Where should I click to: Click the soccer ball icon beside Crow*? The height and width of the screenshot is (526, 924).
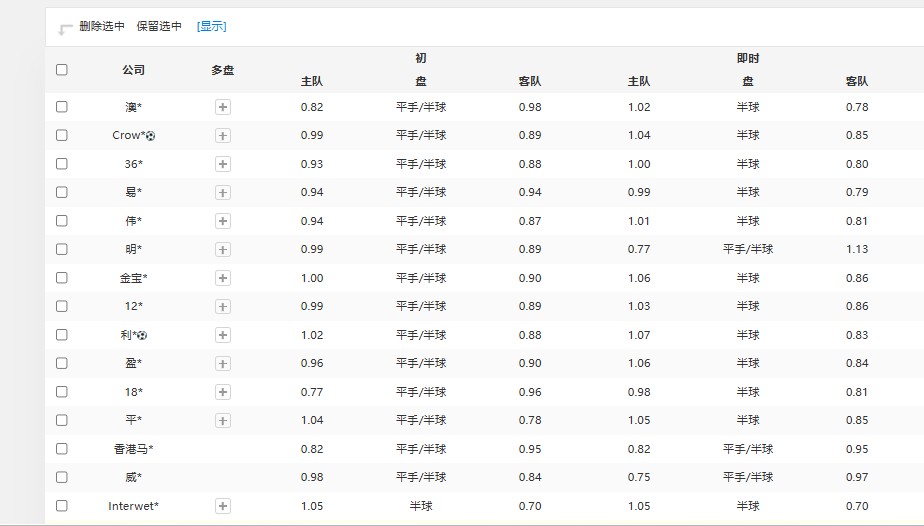coord(151,136)
